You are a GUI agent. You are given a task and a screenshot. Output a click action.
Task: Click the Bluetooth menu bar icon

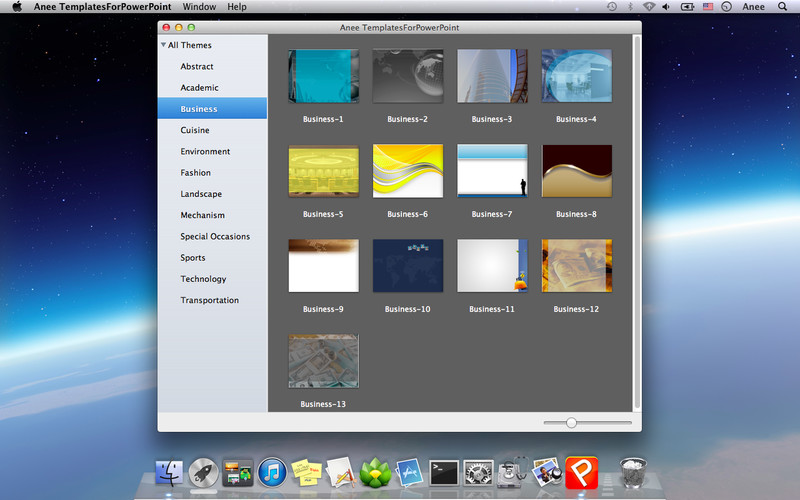click(630, 7)
